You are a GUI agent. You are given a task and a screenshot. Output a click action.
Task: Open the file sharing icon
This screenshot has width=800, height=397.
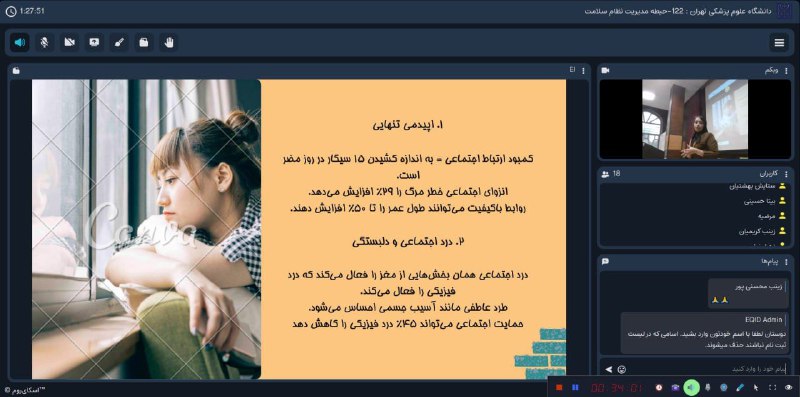(144, 42)
